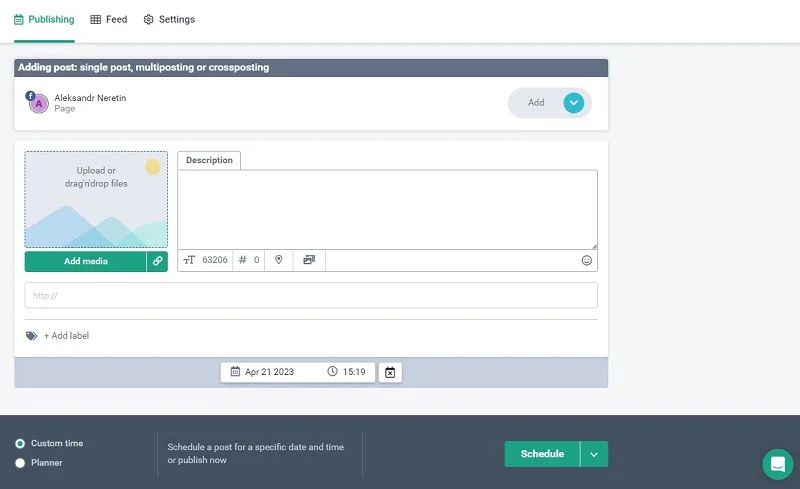This screenshot has width=800, height=489.
Task: Open the Schedule button dropdown arrow
Action: [594, 454]
